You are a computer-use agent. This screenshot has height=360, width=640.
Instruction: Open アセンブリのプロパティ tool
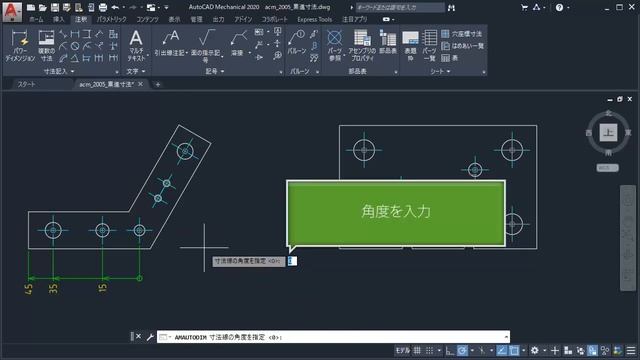point(362,46)
